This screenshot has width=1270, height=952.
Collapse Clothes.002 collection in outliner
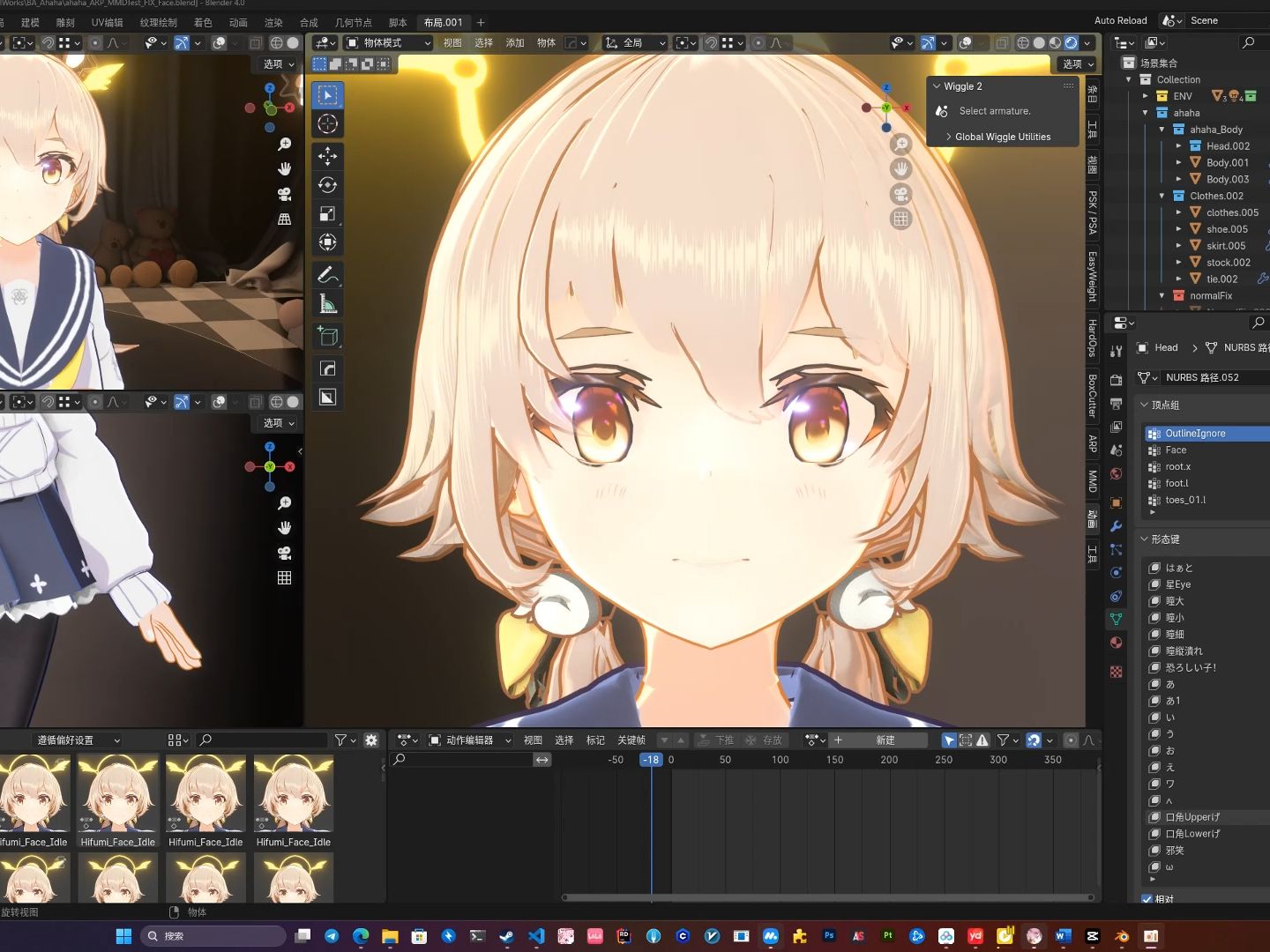click(1162, 196)
